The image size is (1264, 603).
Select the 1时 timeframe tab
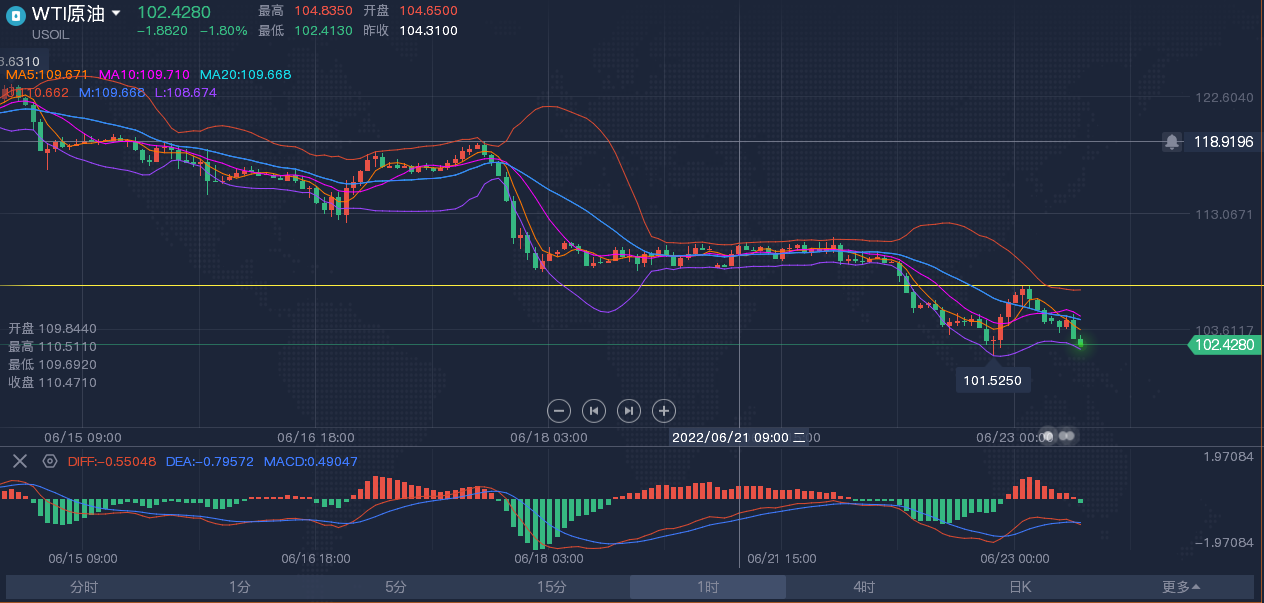708,587
